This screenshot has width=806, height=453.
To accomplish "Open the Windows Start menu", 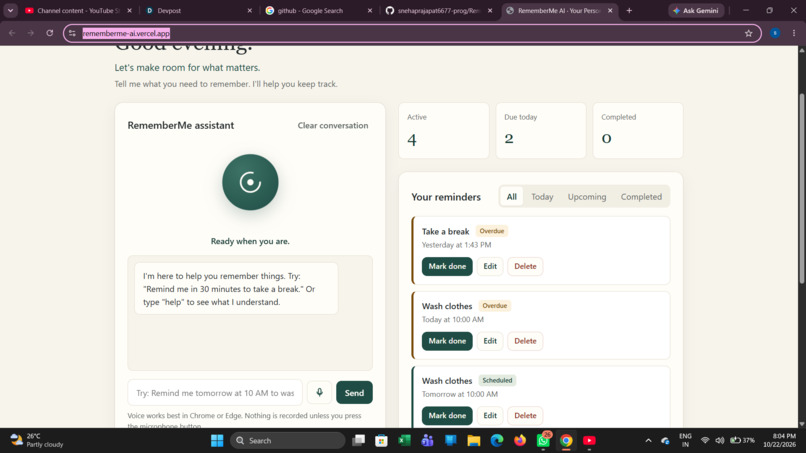I will (217, 441).
